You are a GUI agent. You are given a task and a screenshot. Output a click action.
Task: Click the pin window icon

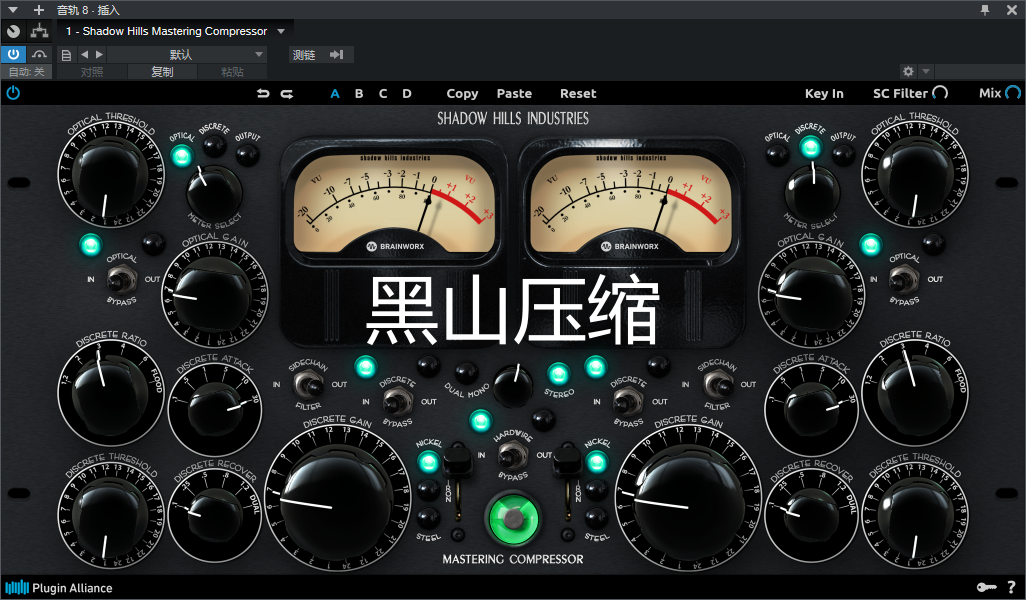[985, 10]
